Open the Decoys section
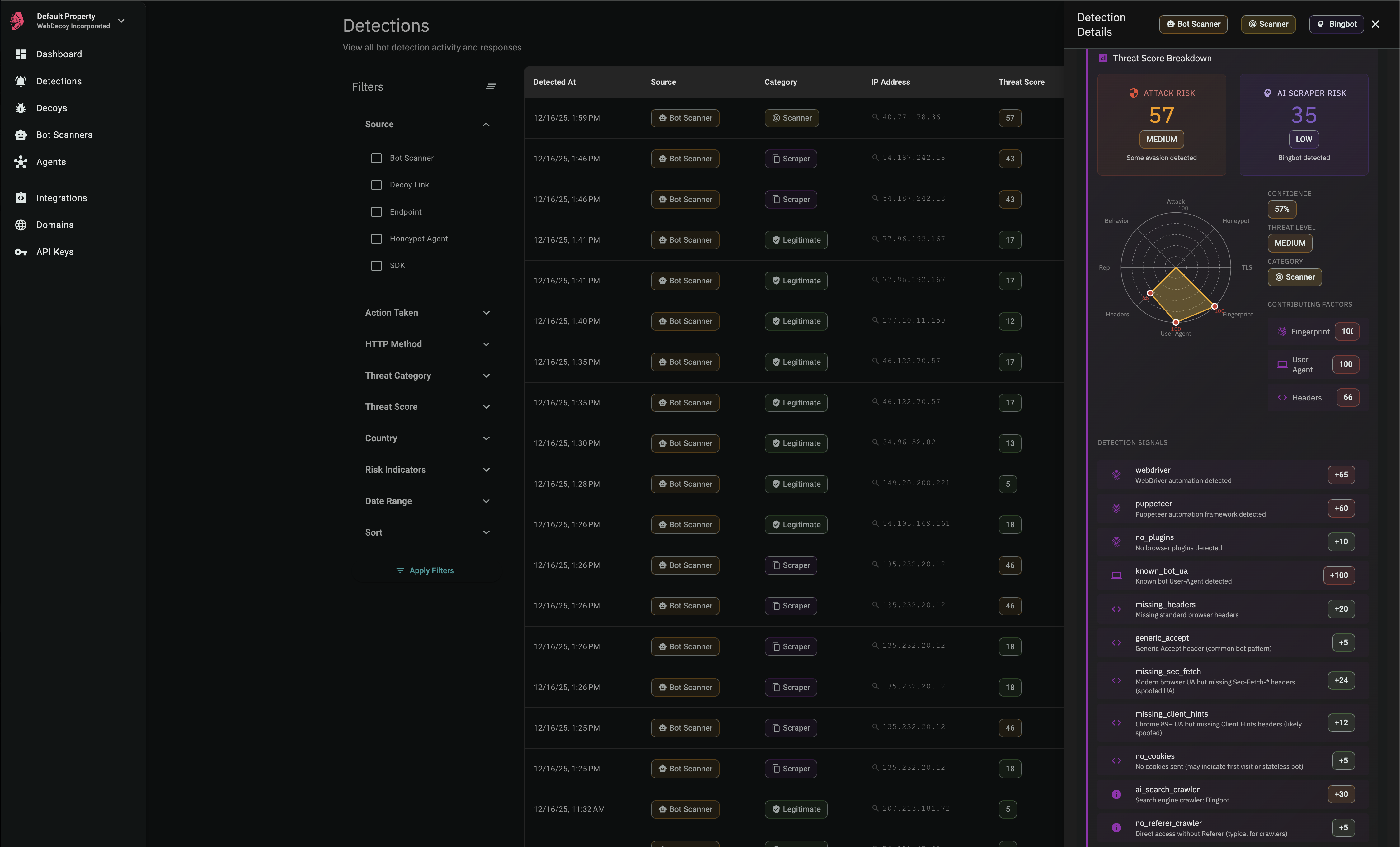The width and height of the screenshot is (1400, 847). [52, 108]
